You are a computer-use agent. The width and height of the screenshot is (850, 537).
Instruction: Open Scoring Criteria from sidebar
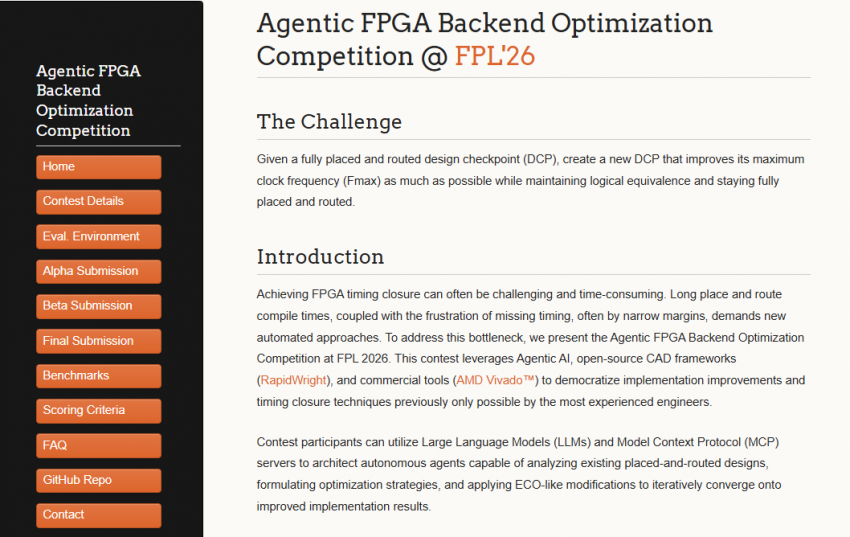98,411
